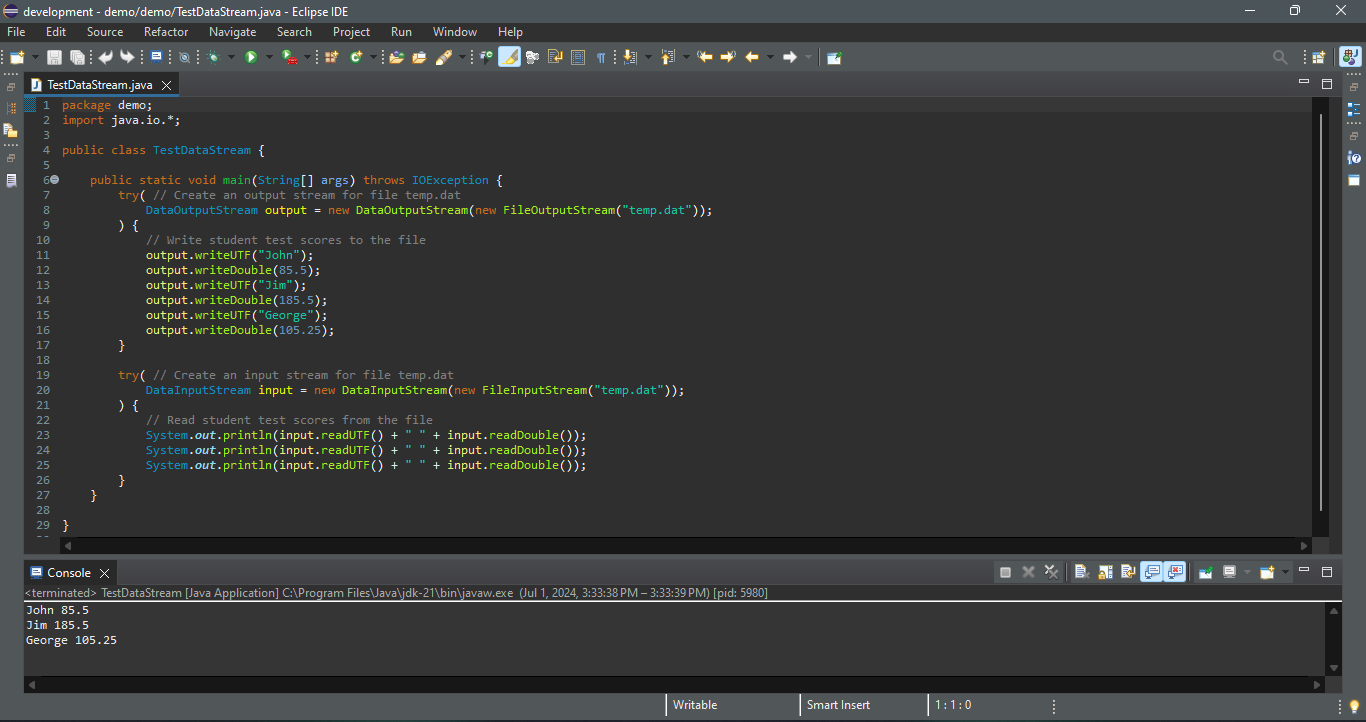Click the Pin Console icon
The width and height of the screenshot is (1366, 722).
point(1206,572)
